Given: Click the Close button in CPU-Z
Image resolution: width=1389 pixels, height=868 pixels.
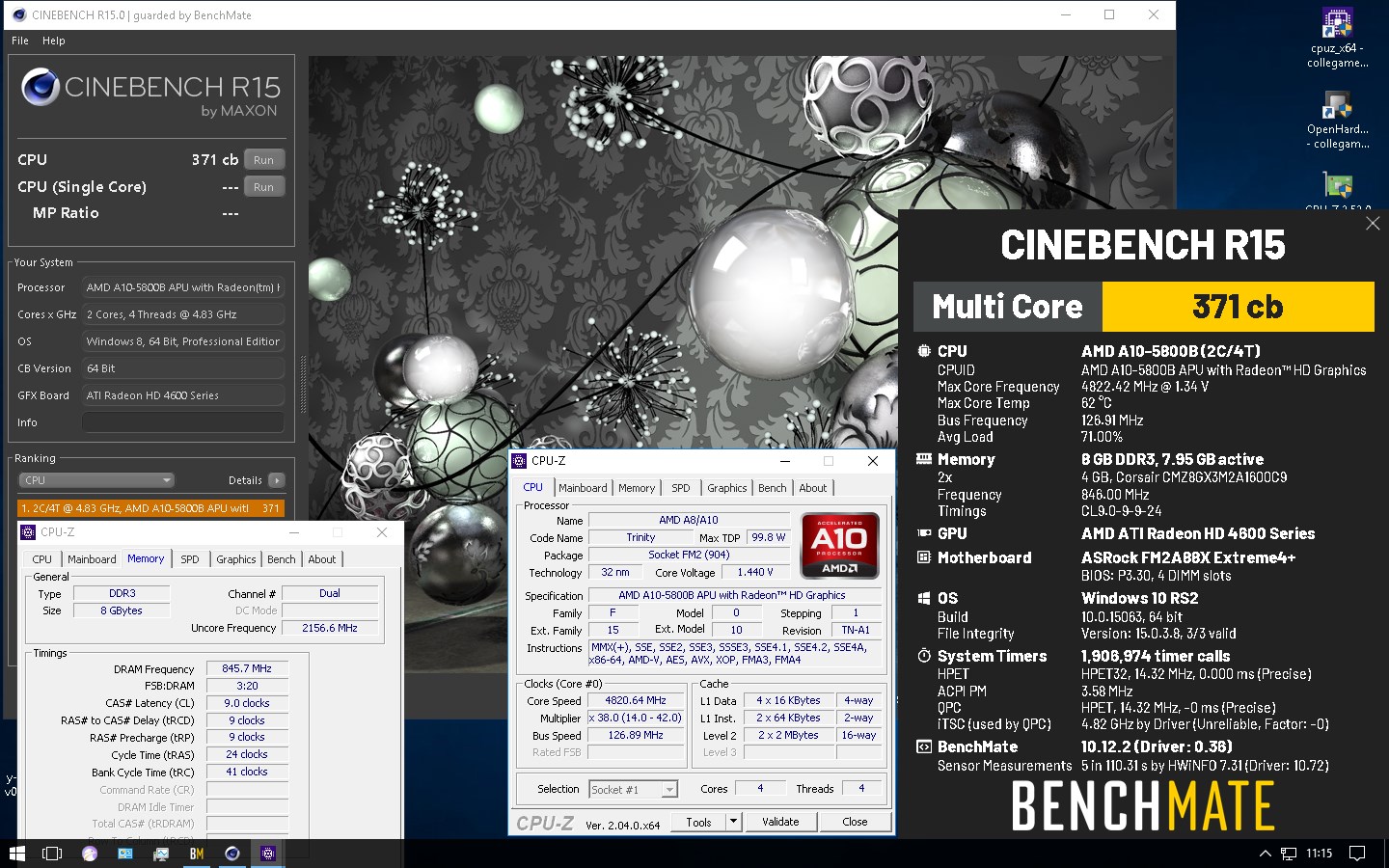Looking at the screenshot, I should pyautogui.click(x=855, y=822).
